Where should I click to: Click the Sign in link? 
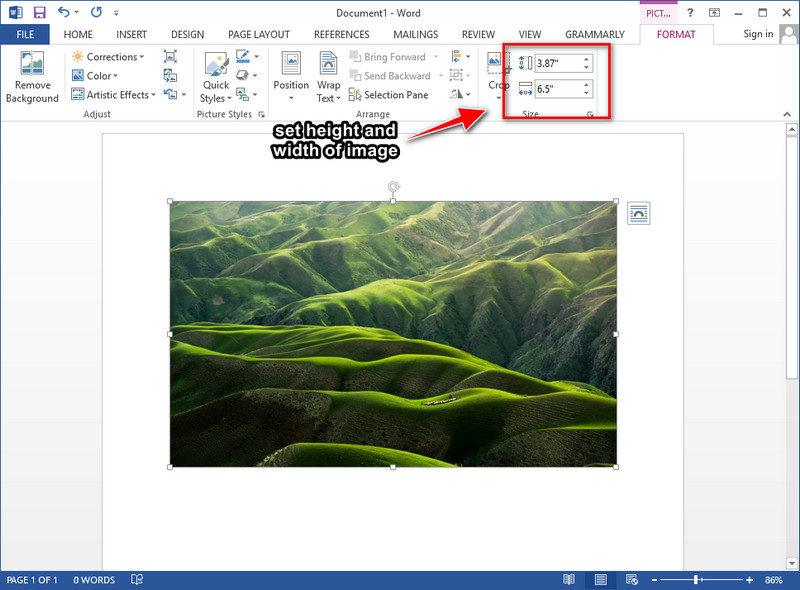(758, 34)
